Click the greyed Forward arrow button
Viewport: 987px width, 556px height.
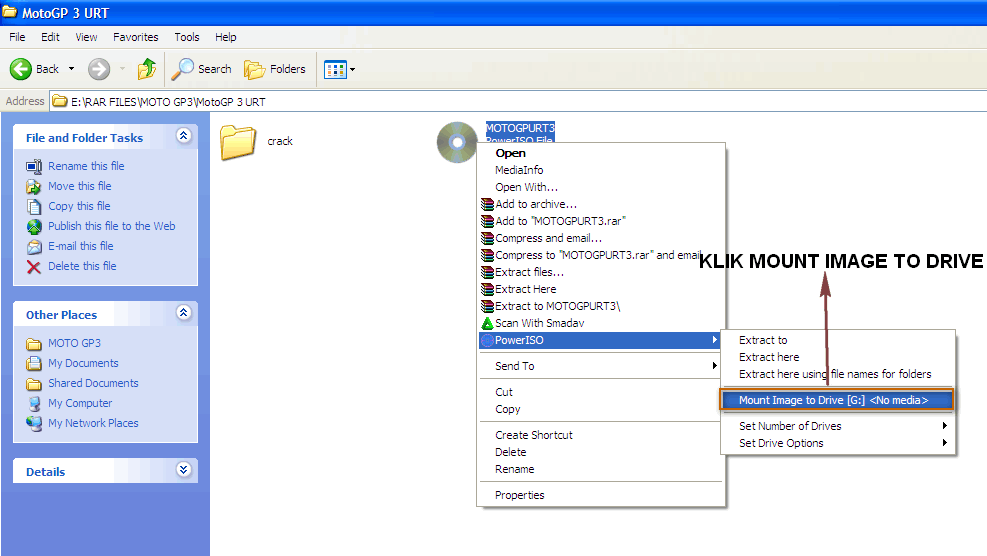(99, 69)
